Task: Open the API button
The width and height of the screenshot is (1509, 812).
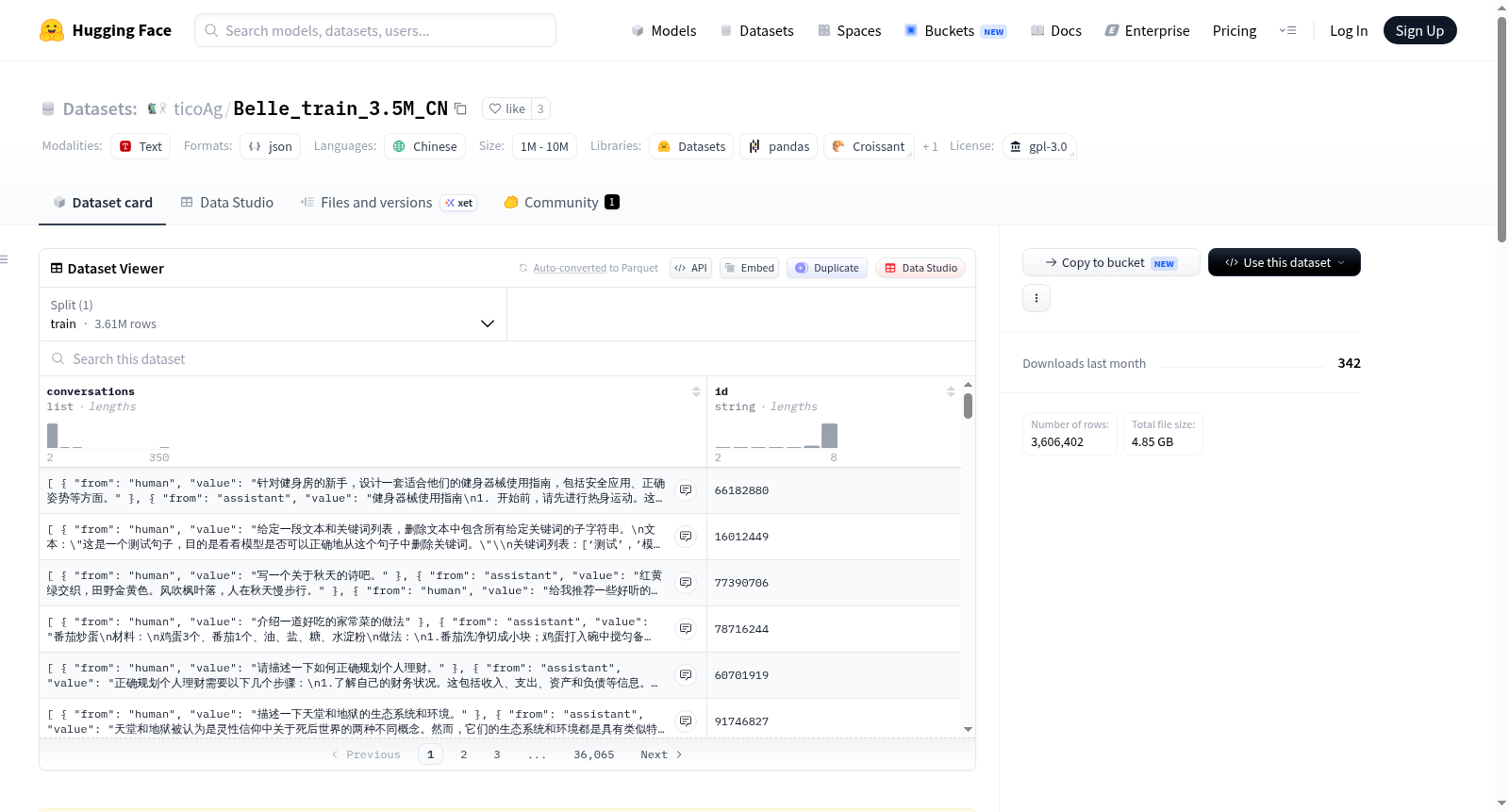Action: (690, 268)
